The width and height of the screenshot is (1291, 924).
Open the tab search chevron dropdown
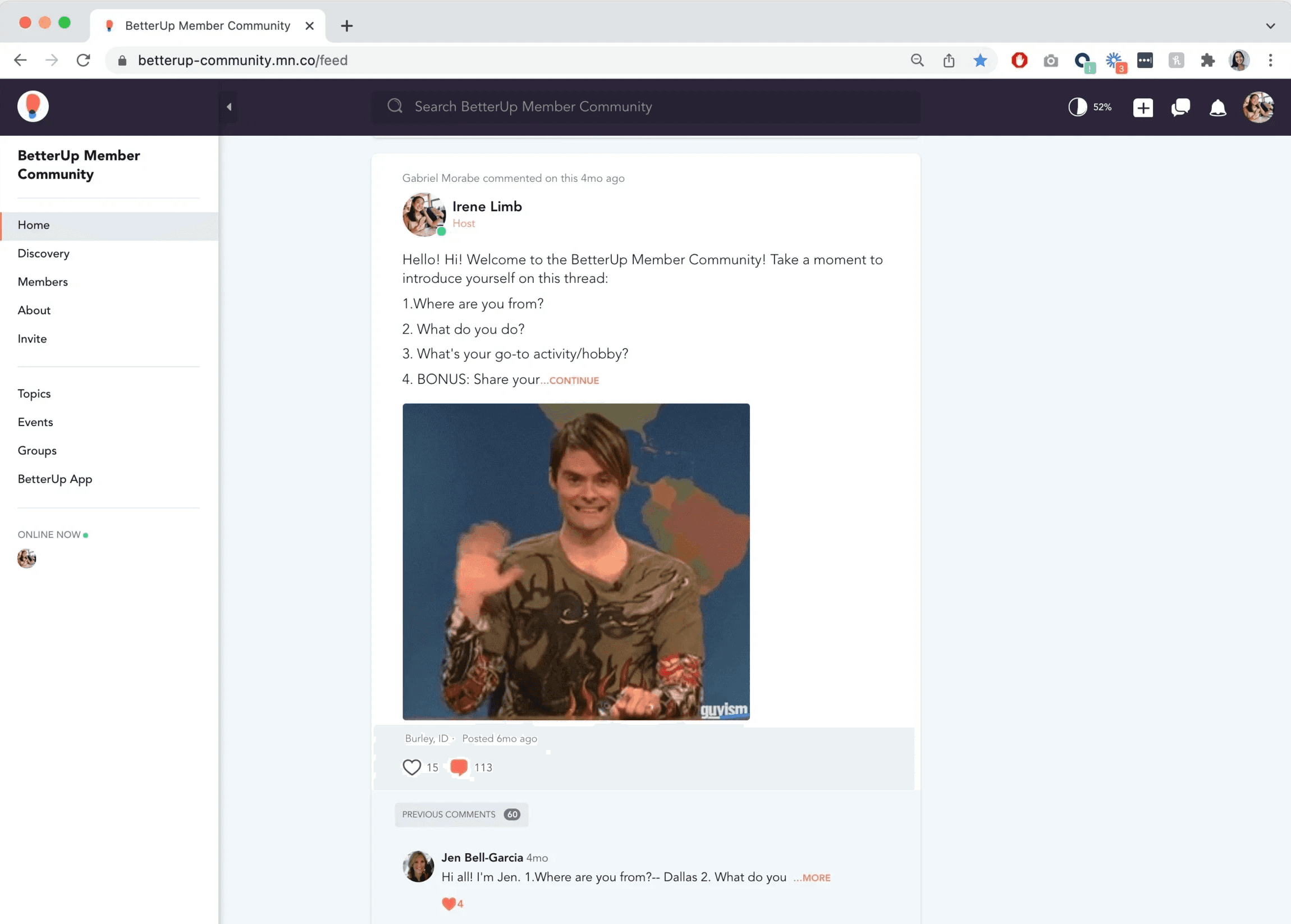coord(1270,26)
